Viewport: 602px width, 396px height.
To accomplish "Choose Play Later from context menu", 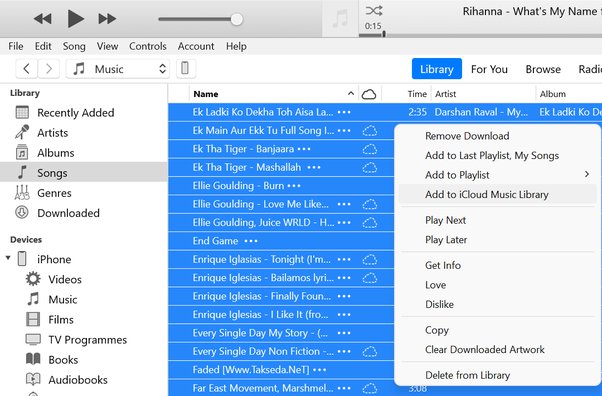I will tap(498, 240).
